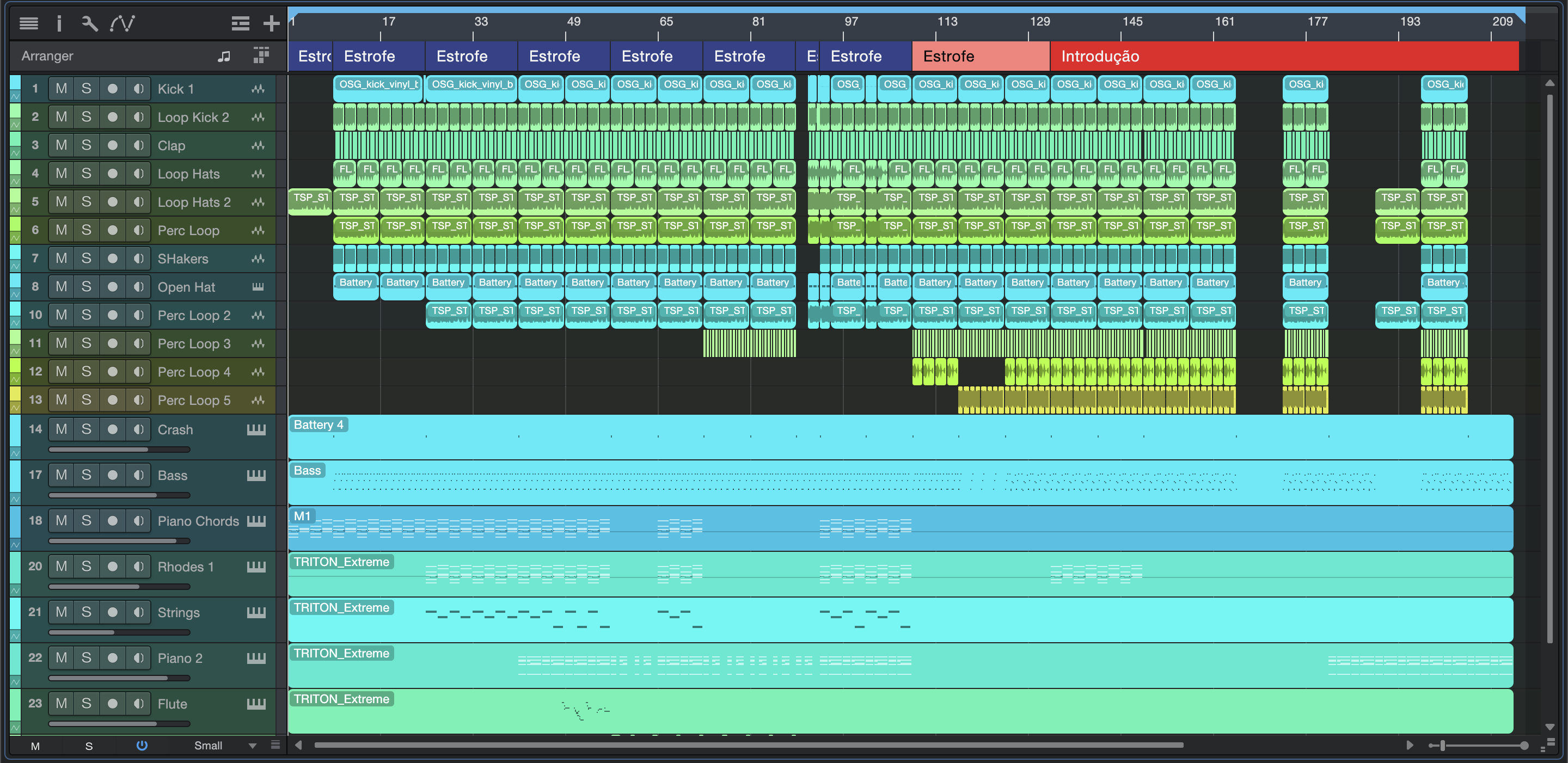The height and width of the screenshot is (763, 1568).
Task: Click the Kick 1 audio waveform icon
Action: pos(258,89)
